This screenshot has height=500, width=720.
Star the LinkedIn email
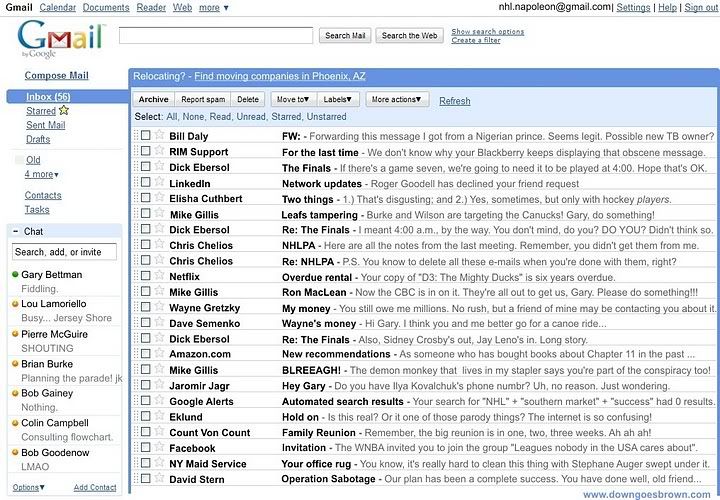159,181
